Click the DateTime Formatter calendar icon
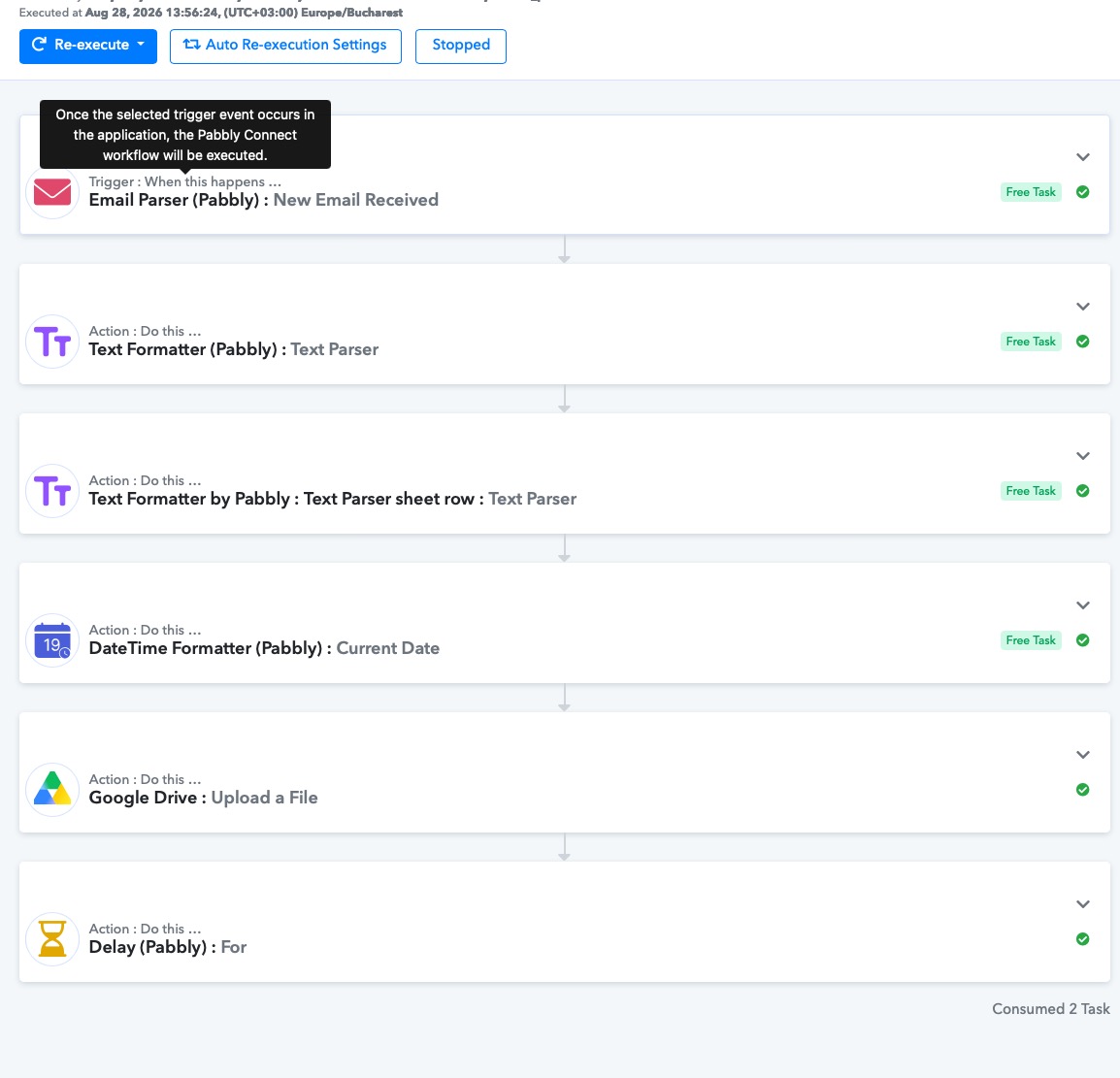This screenshot has width=1120, height=1078. pyautogui.click(x=52, y=640)
